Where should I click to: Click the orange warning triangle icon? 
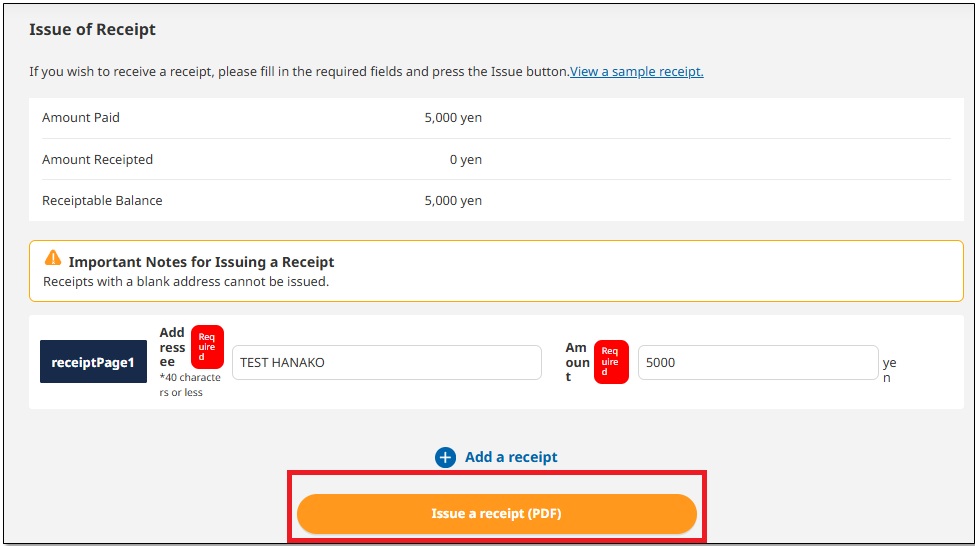point(53,259)
